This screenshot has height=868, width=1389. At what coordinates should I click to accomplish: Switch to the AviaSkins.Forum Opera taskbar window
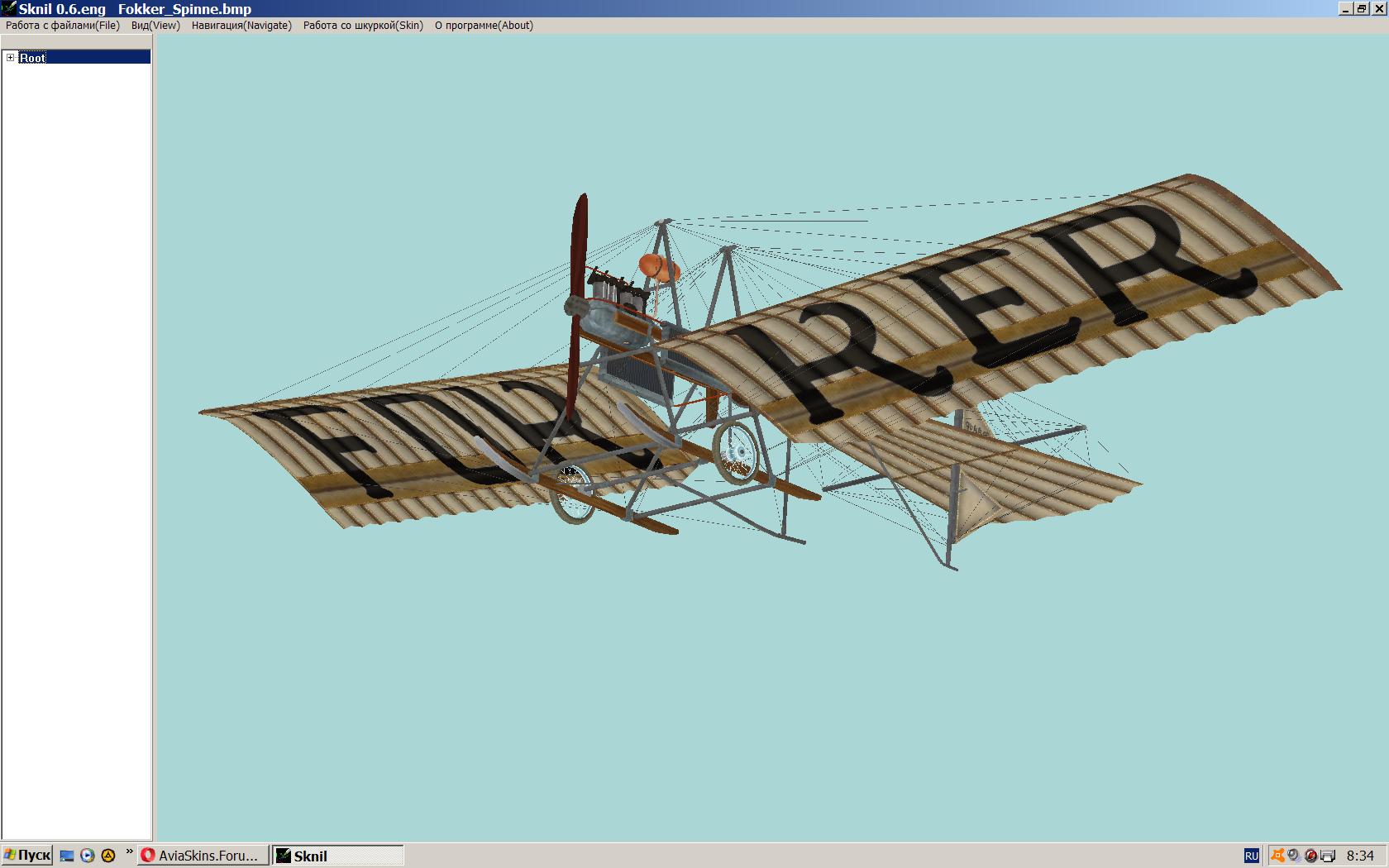(x=203, y=856)
